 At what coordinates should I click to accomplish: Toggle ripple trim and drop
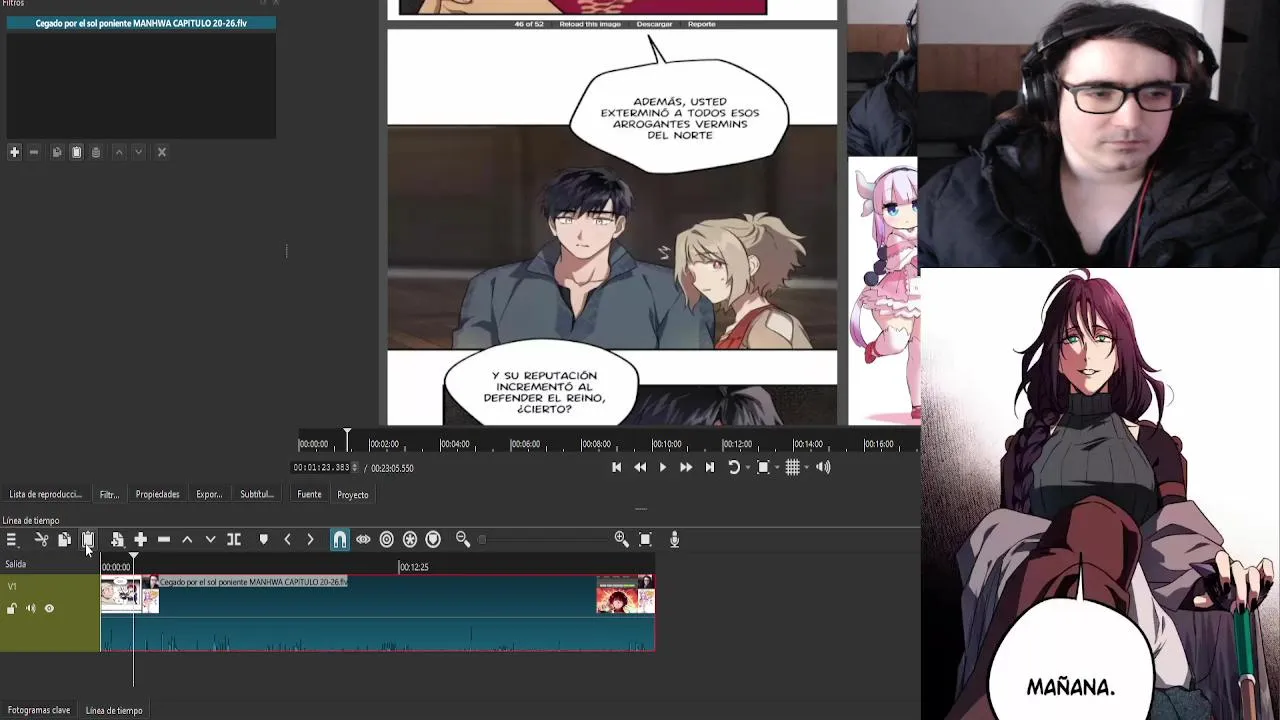[x=387, y=539]
